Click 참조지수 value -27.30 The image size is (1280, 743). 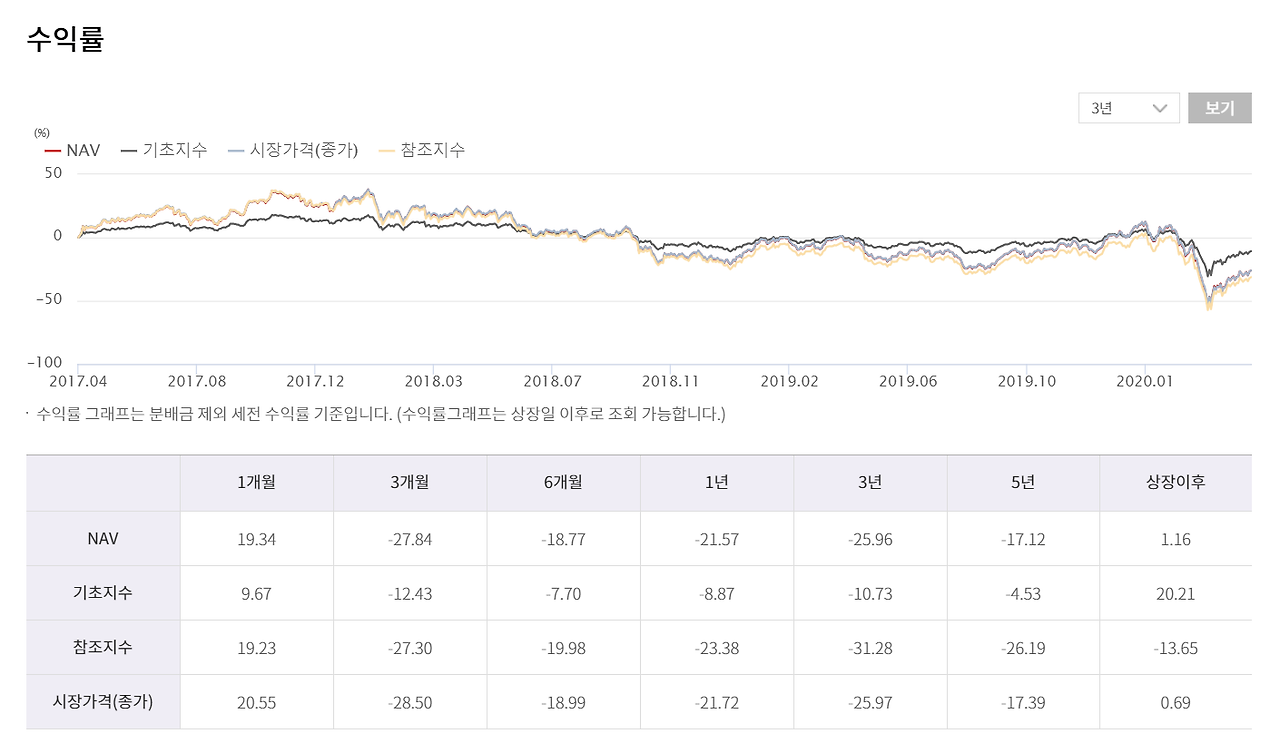[410, 648]
